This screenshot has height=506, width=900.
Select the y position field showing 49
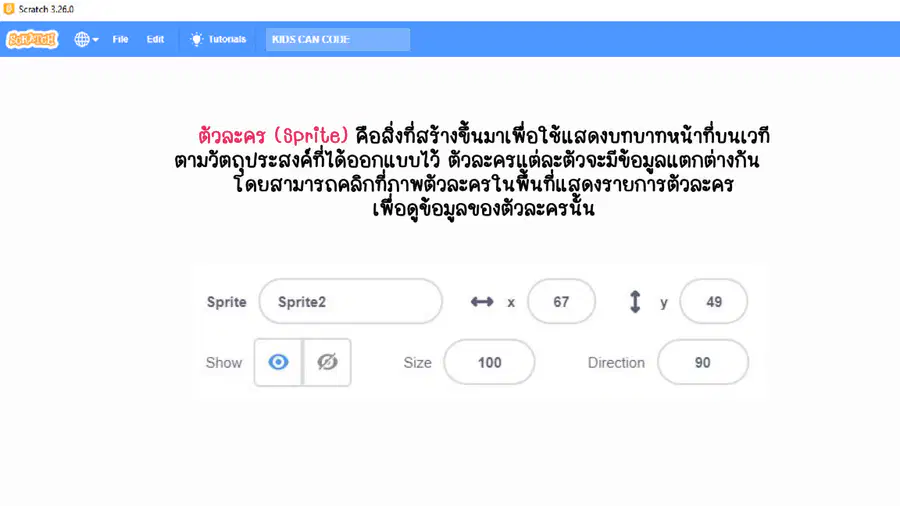713,301
